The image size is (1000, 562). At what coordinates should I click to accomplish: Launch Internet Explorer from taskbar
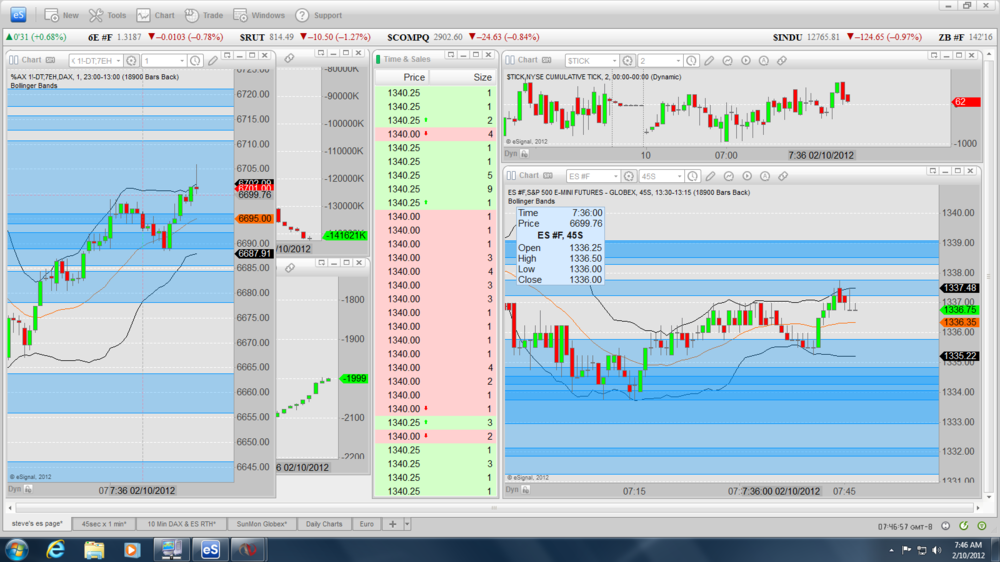click(55, 549)
